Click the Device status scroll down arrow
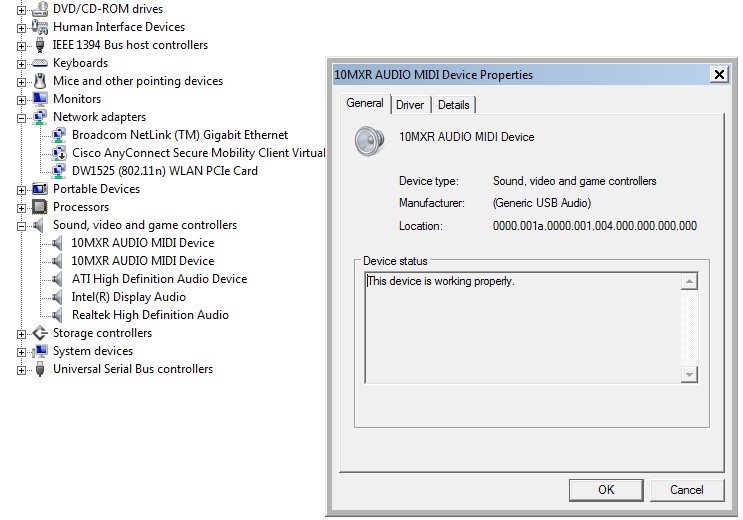Viewport: 743px width, 520px height. [x=689, y=374]
